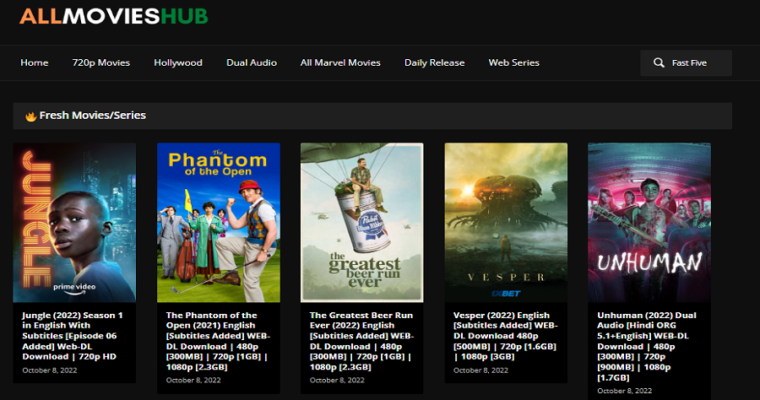Click the ALLMOVIESHUB logo

point(114,16)
